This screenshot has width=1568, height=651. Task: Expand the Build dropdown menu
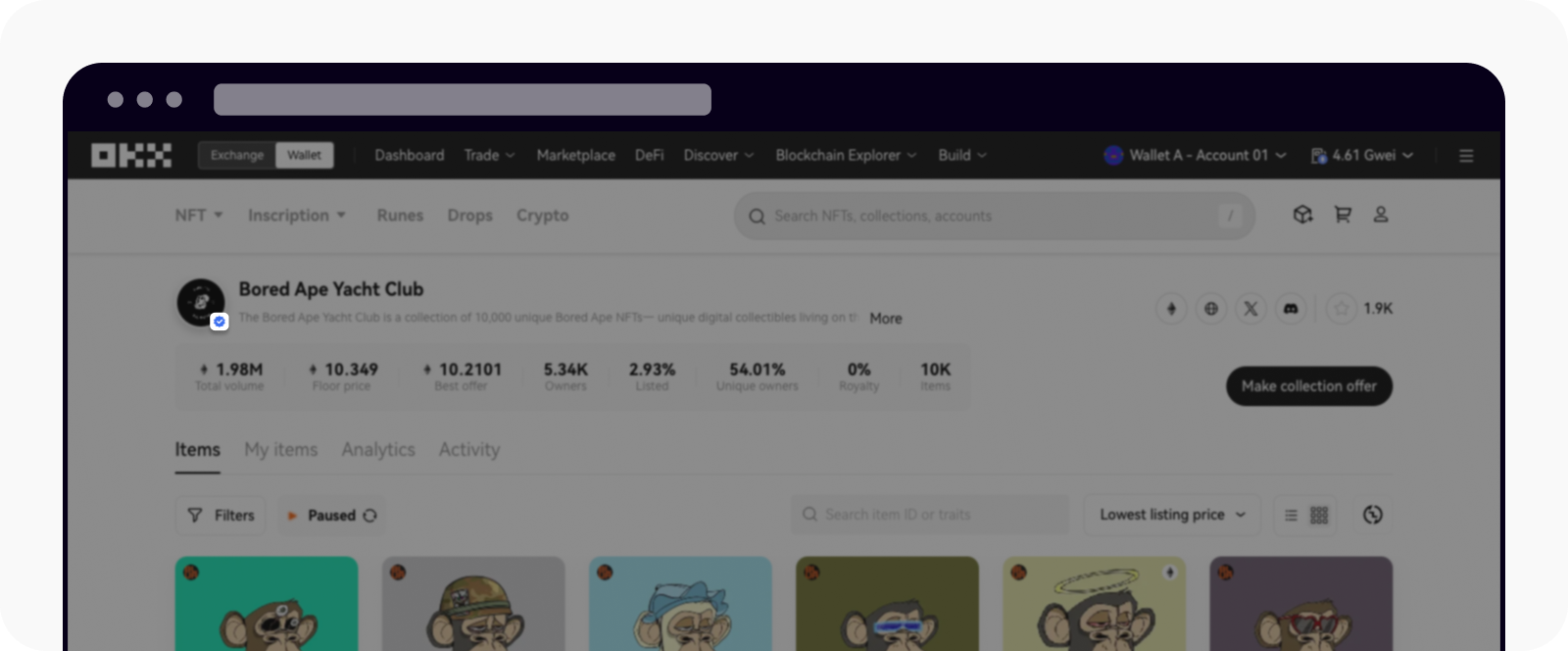pos(962,155)
